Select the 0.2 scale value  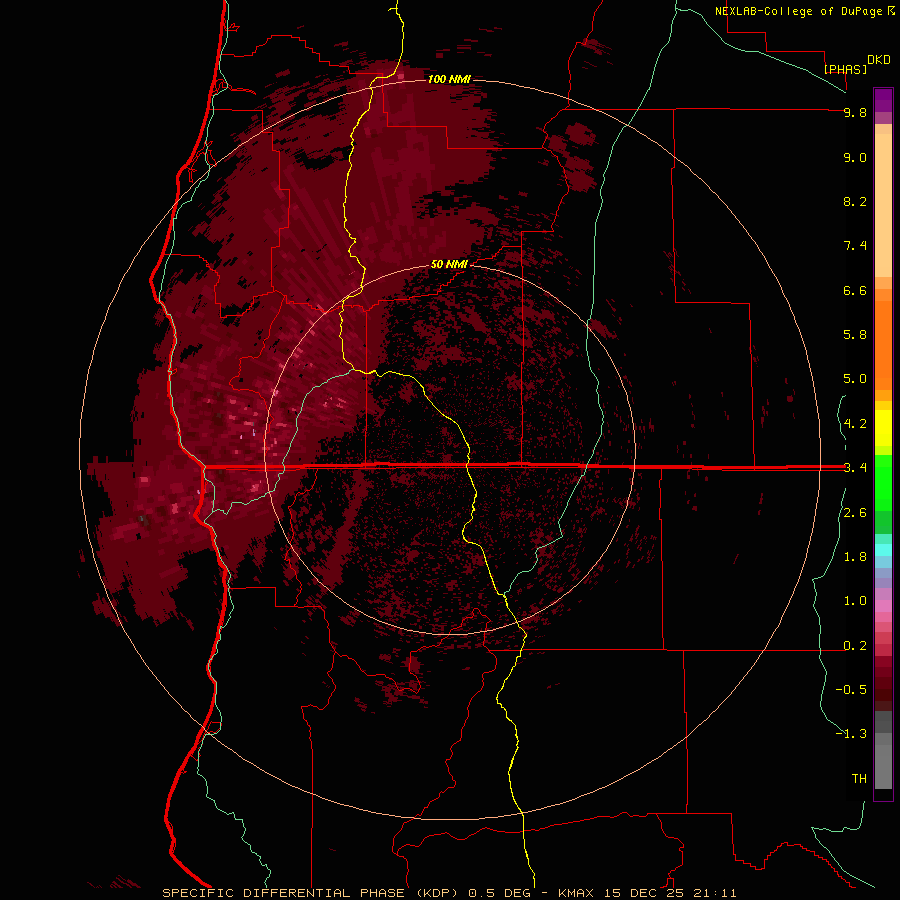tap(855, 646)
